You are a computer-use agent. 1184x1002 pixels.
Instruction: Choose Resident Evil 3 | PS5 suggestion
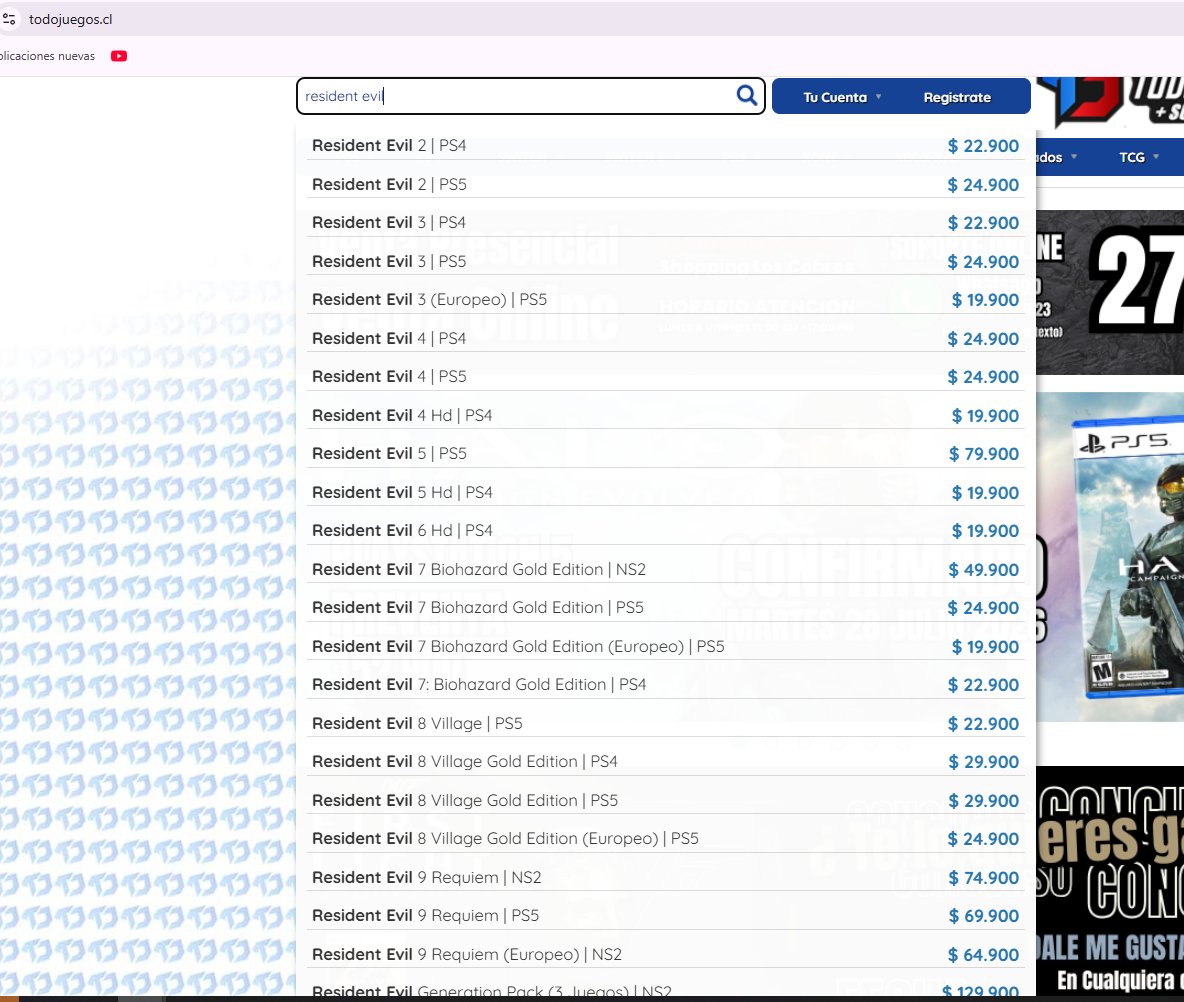point(665,261)
